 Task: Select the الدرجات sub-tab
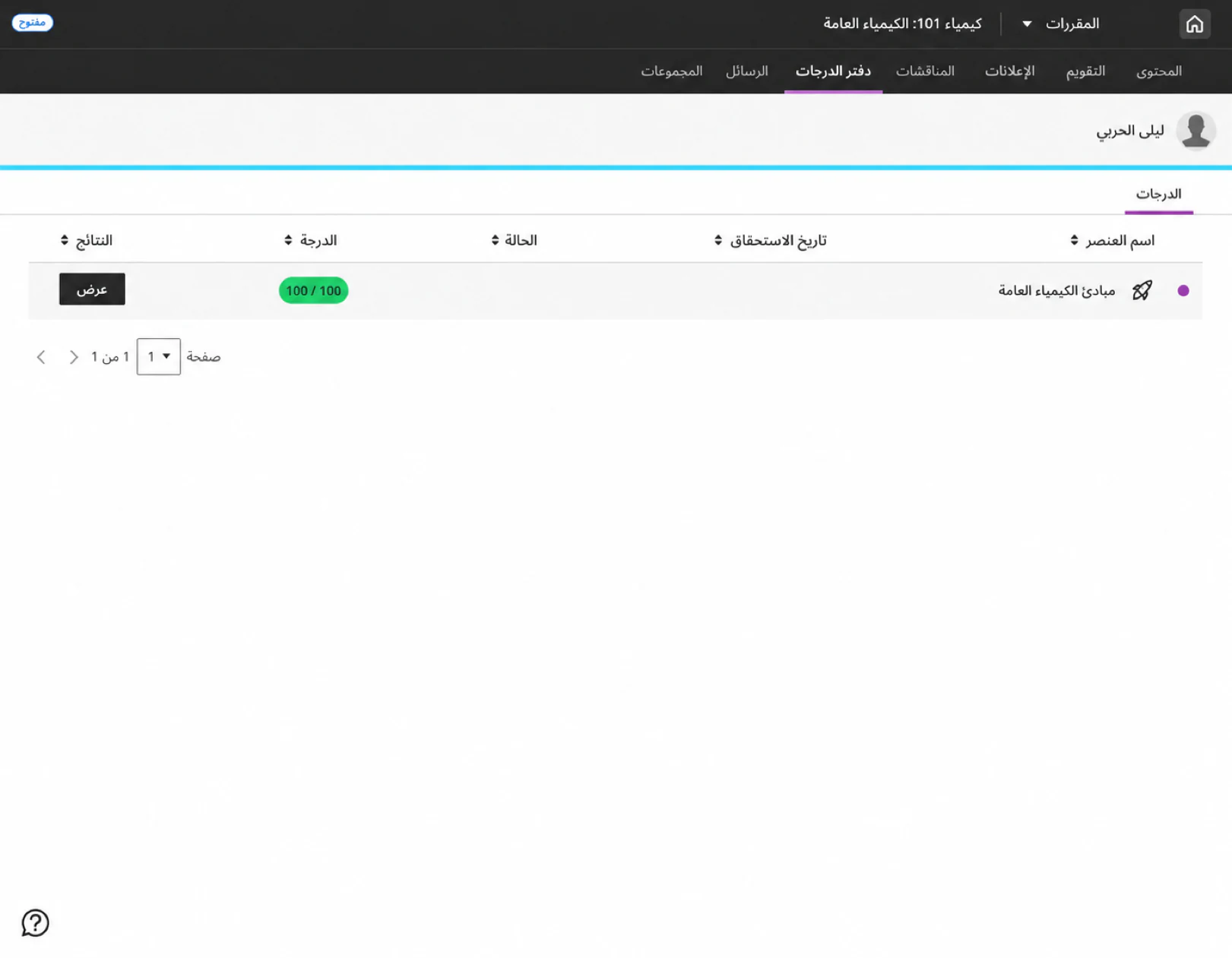click(x=1158, y=194)
